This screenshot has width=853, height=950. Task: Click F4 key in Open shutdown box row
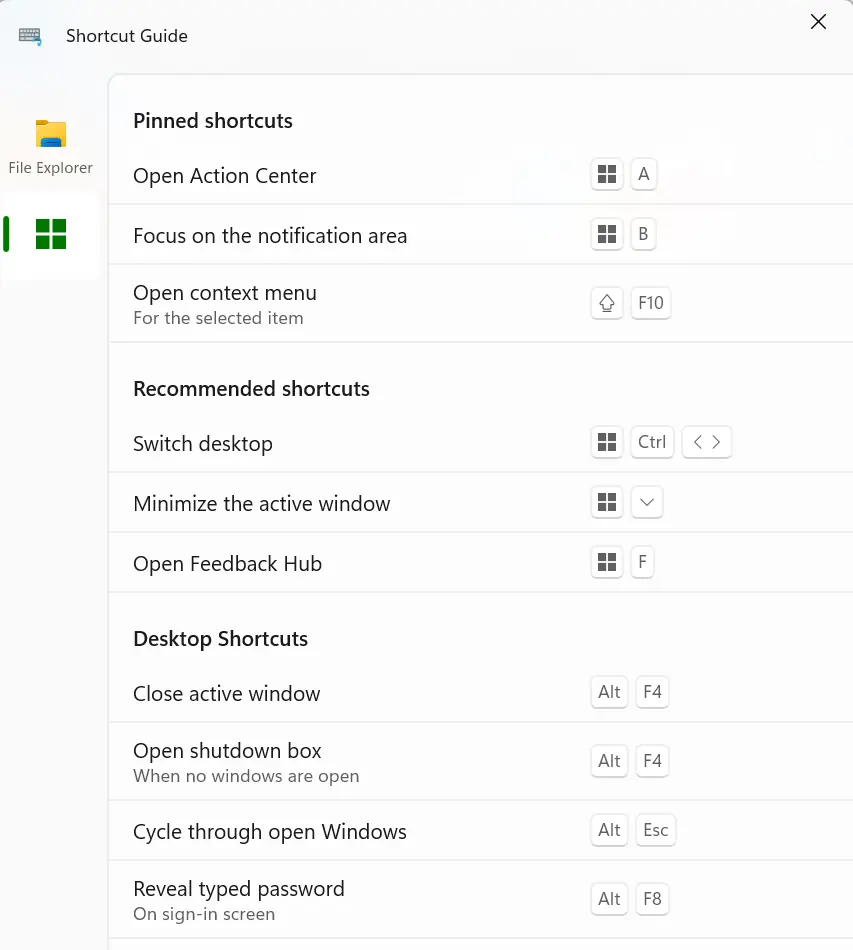652,761
